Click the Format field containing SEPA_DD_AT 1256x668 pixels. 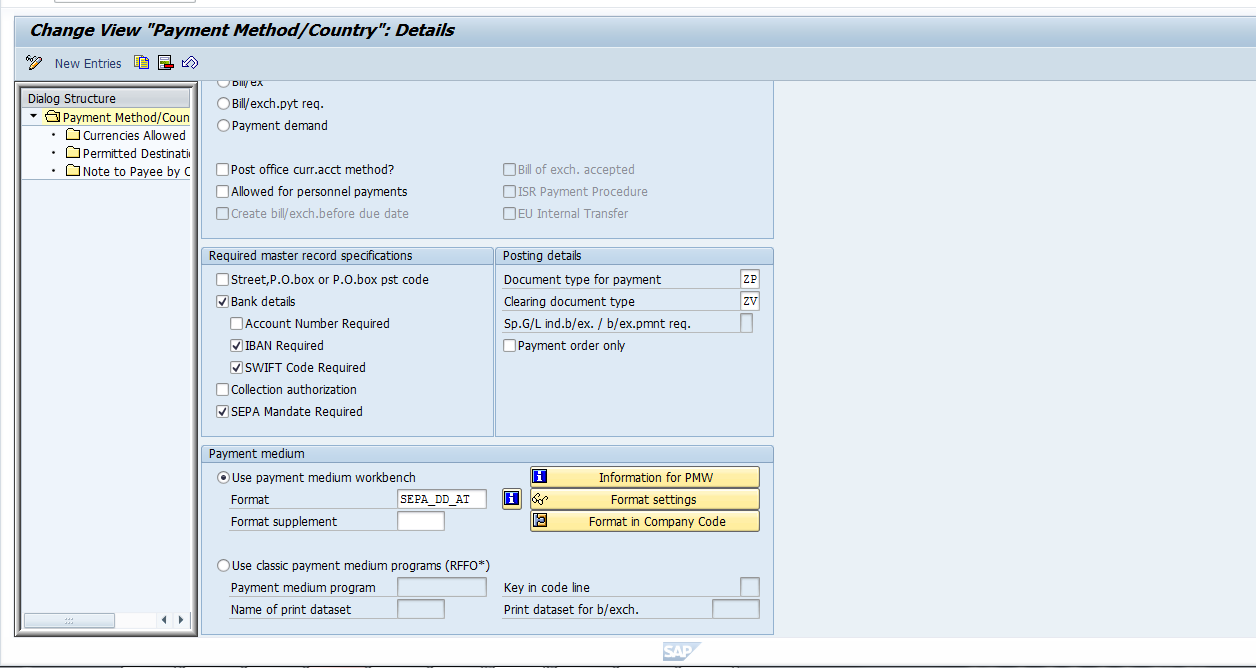[x=442, y=499]
